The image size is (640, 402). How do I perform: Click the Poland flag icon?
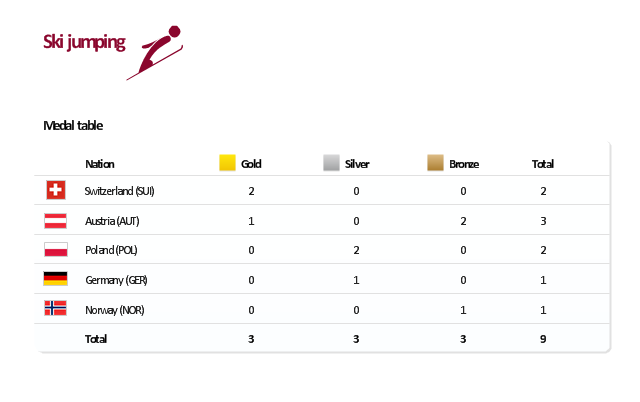pos(55,250)
